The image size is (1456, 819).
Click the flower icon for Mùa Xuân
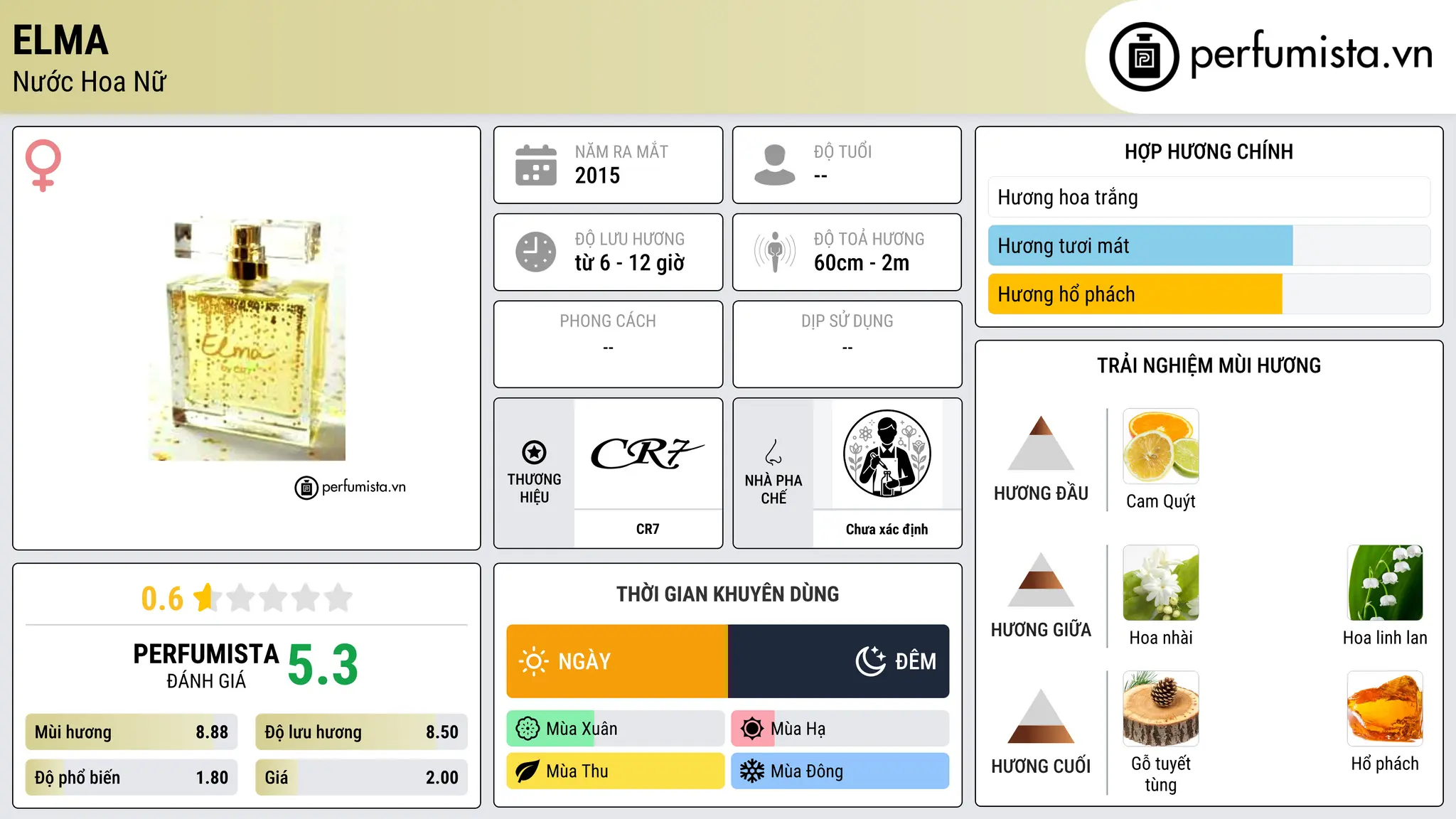(528, 729)
